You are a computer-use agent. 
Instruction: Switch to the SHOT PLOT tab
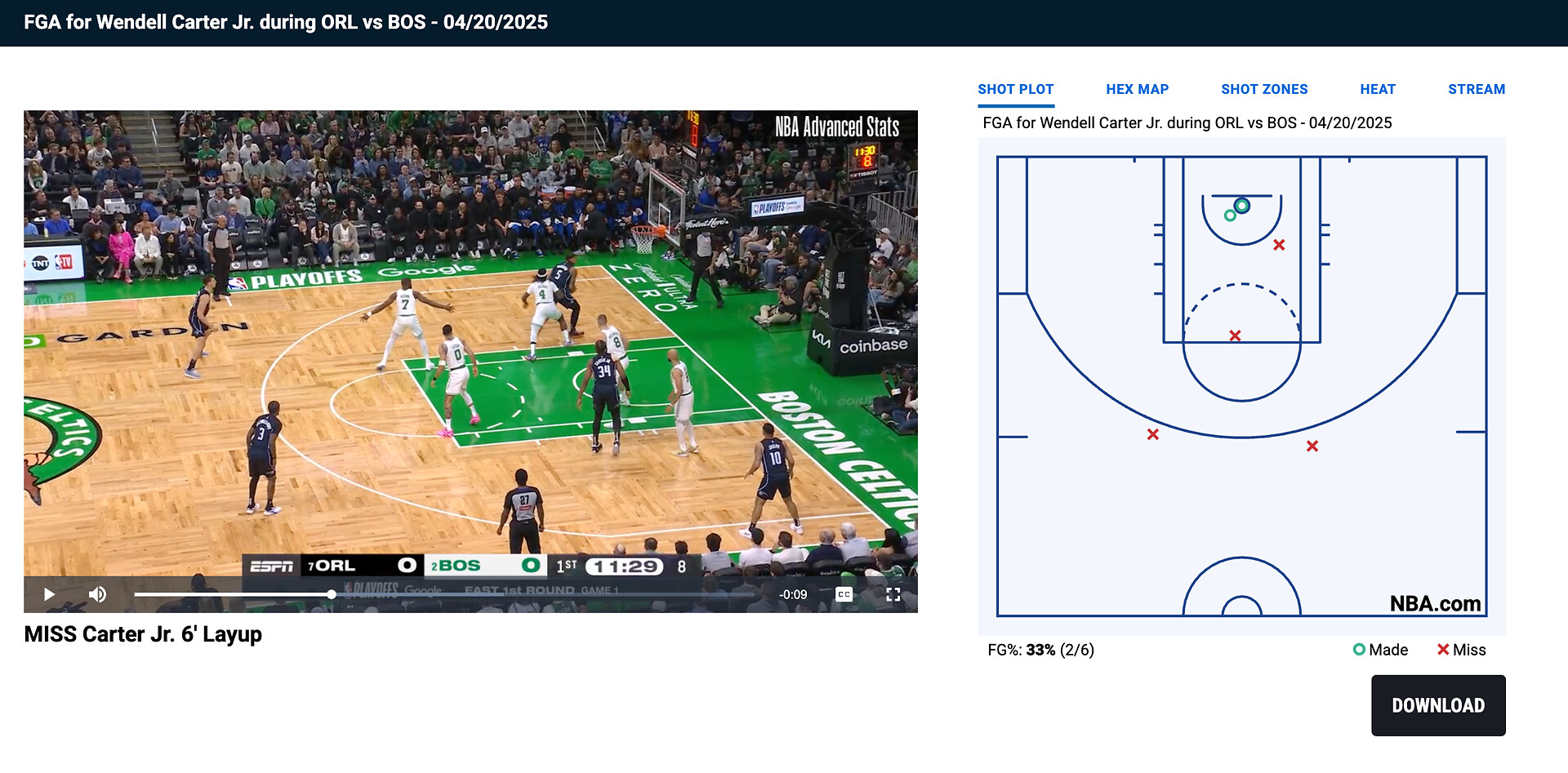pos(1016,90)
